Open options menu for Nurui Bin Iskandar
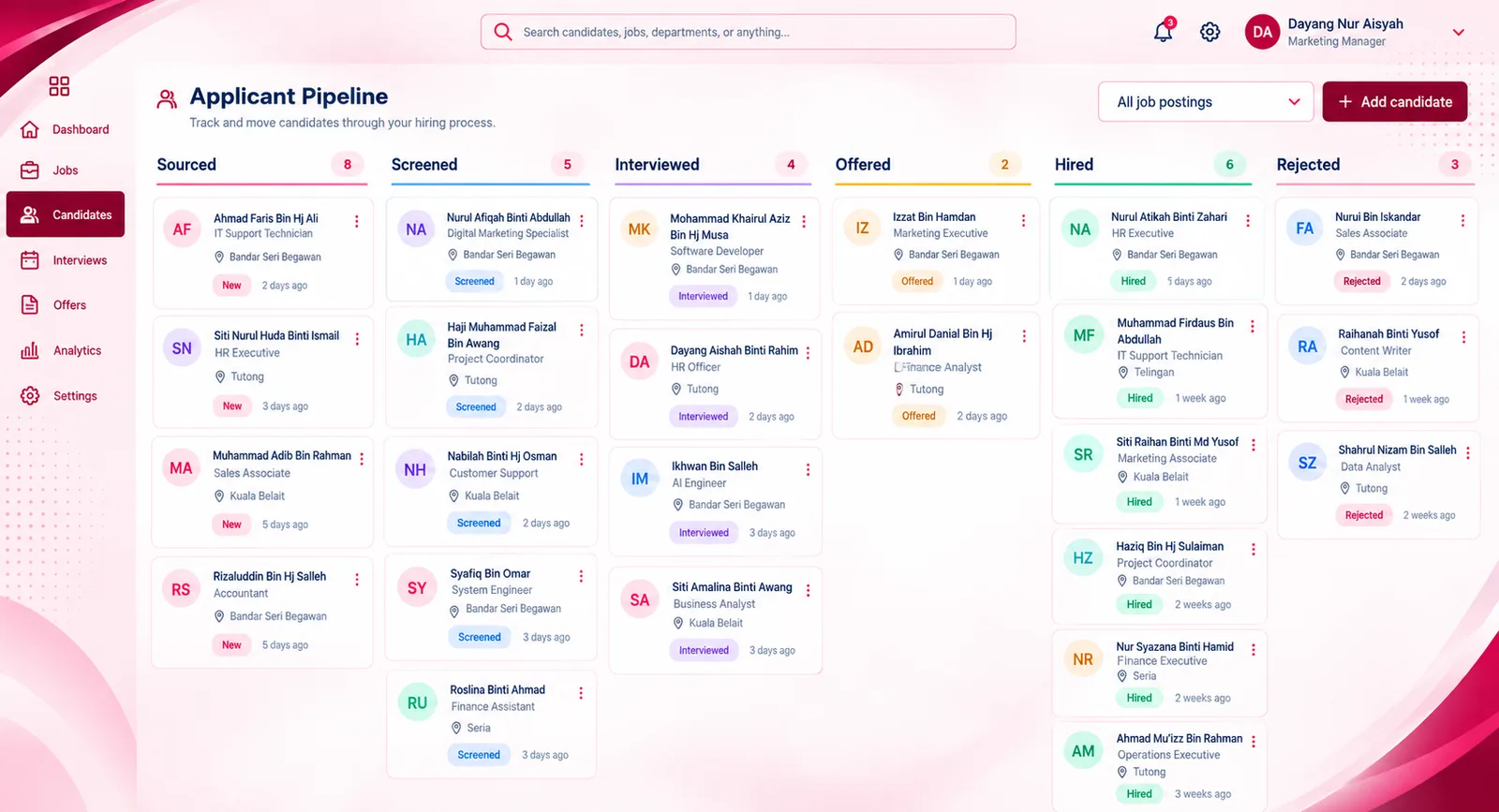 click(1462, 220)
